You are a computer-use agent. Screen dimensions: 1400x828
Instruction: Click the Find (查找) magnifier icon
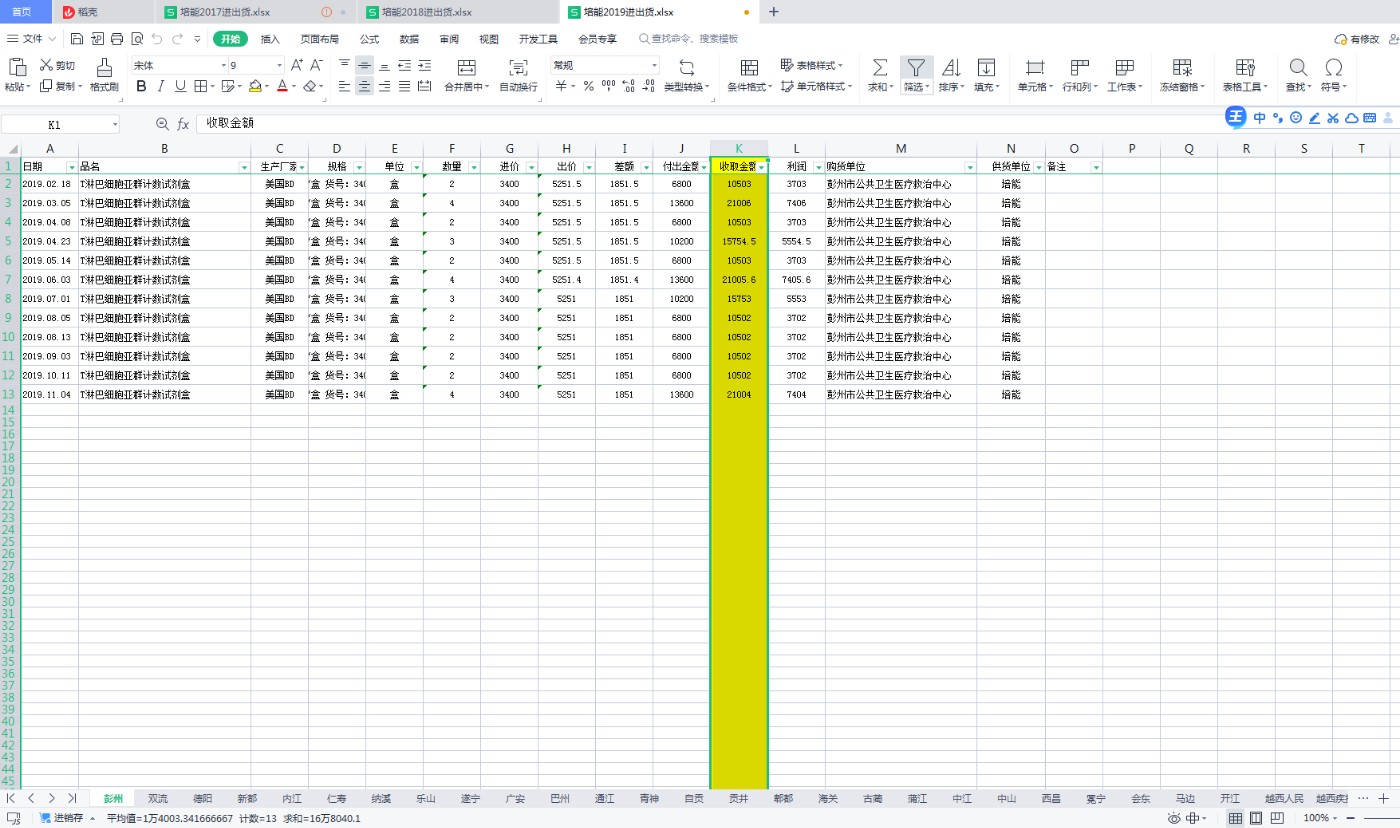click(1297, 68)
